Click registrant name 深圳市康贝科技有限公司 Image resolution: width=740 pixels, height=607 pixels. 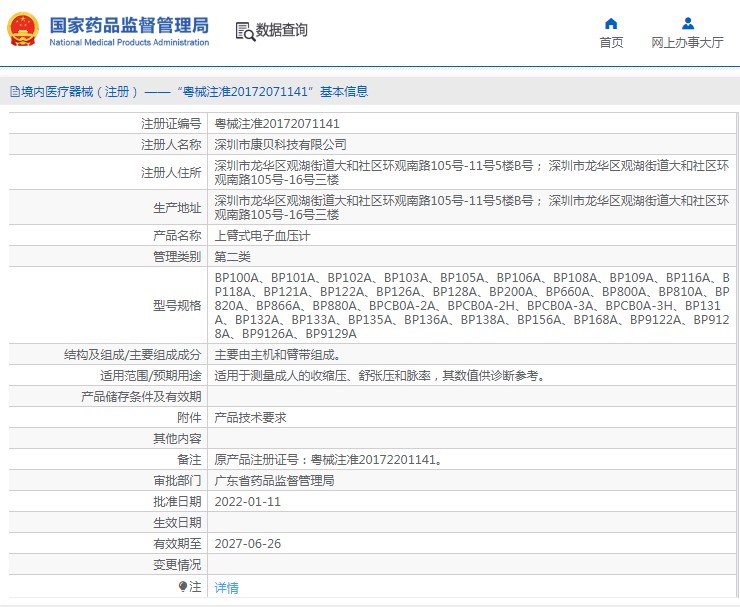280,144
